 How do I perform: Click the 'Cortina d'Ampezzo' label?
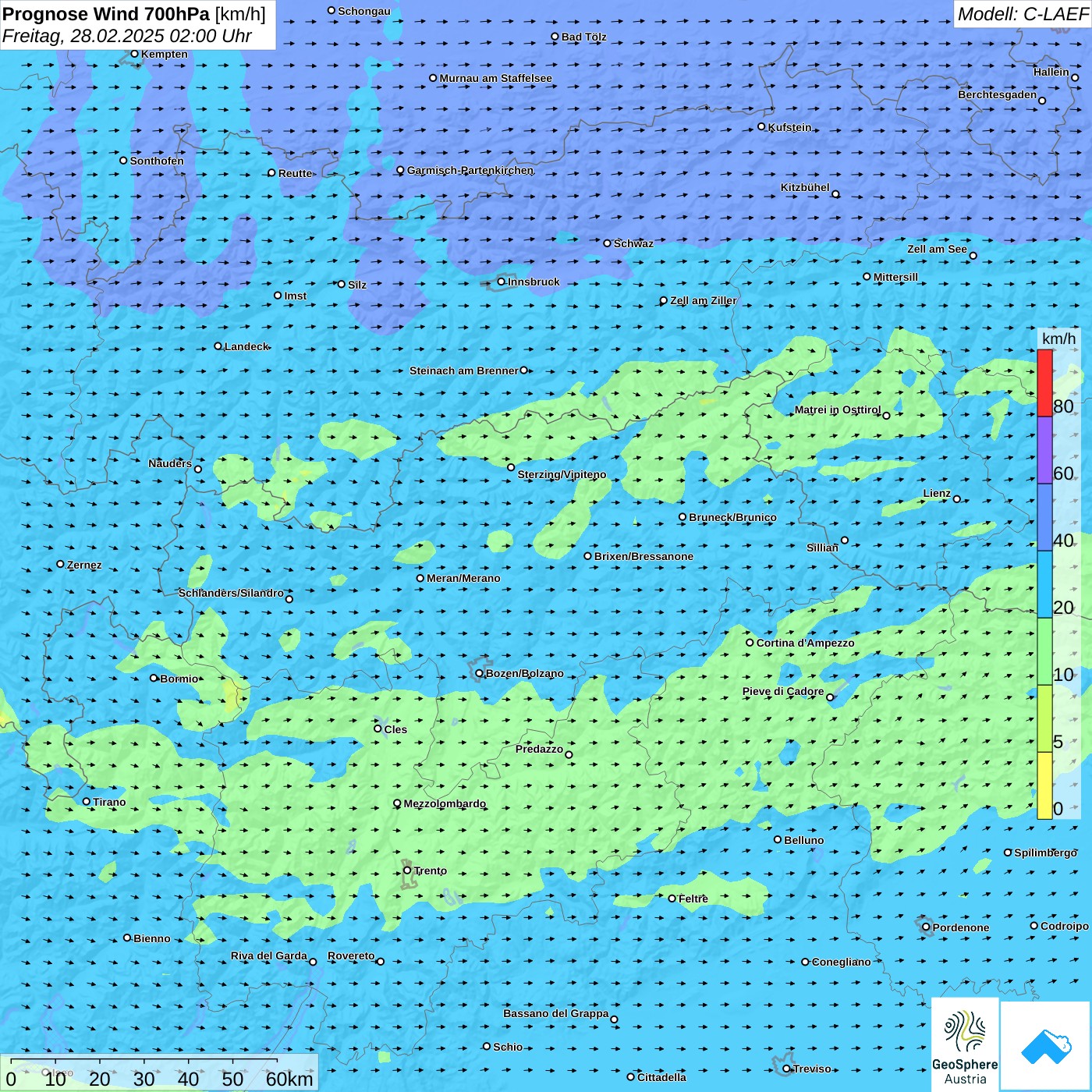(805, 643)
